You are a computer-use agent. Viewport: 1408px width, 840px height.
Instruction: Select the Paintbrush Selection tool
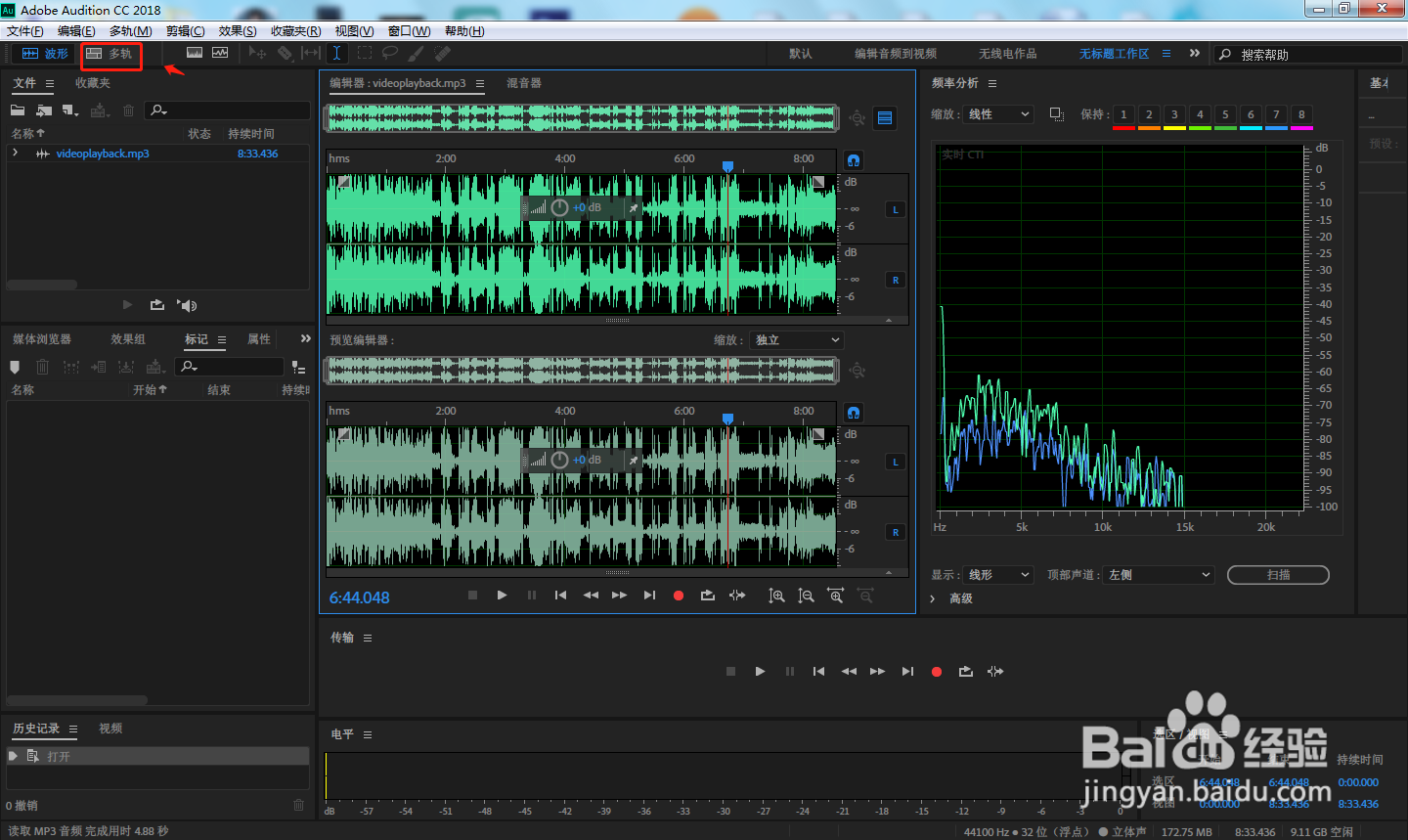click(417, 53)
